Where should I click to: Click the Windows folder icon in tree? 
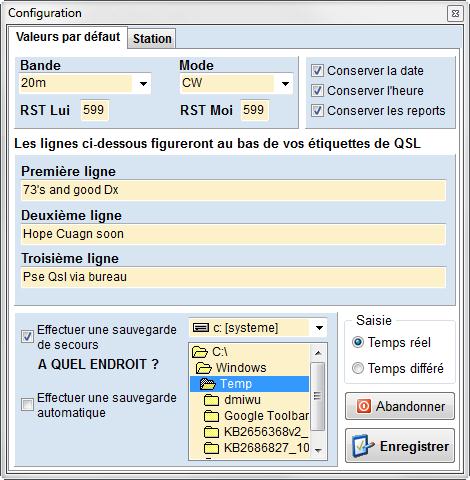pyautogui.click(x=204, y=368)
